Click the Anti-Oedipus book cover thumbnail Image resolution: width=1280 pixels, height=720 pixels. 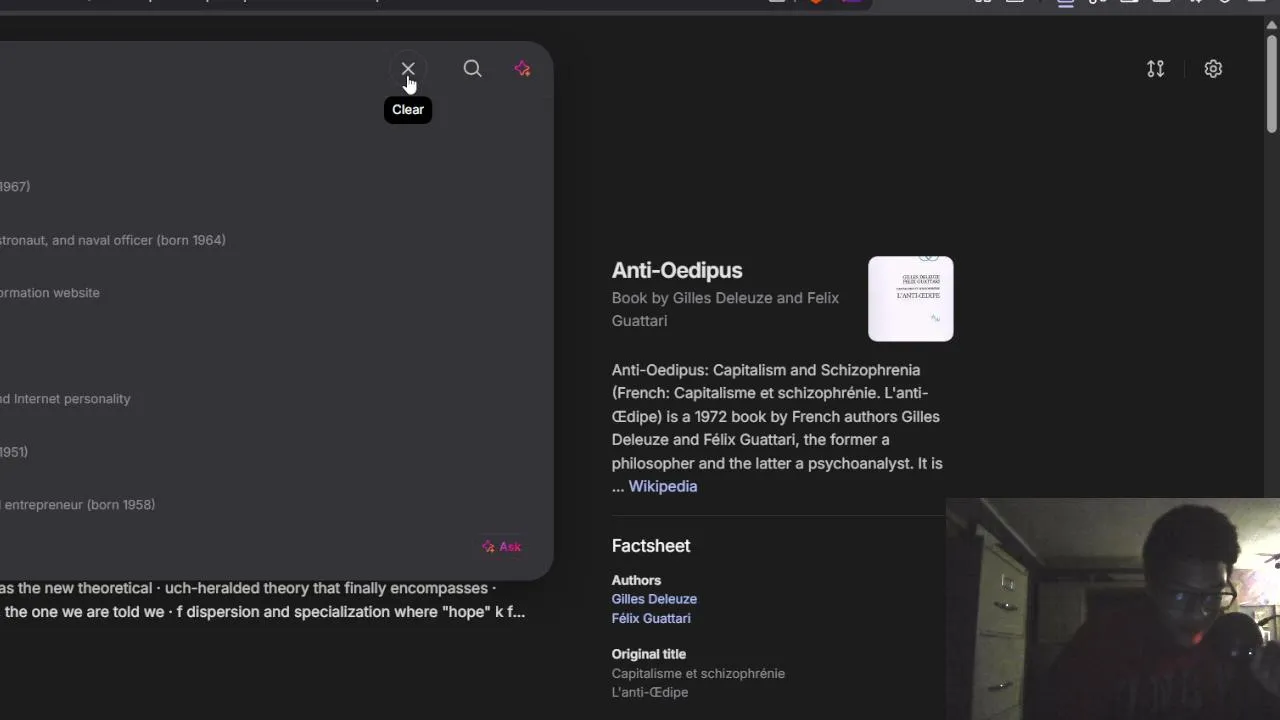(911, 299)
